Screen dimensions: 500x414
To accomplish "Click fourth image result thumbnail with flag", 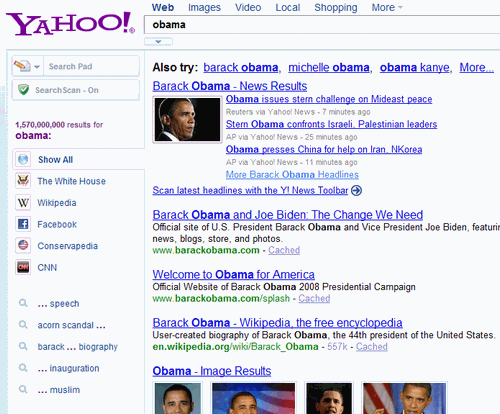I will [404, 398].
